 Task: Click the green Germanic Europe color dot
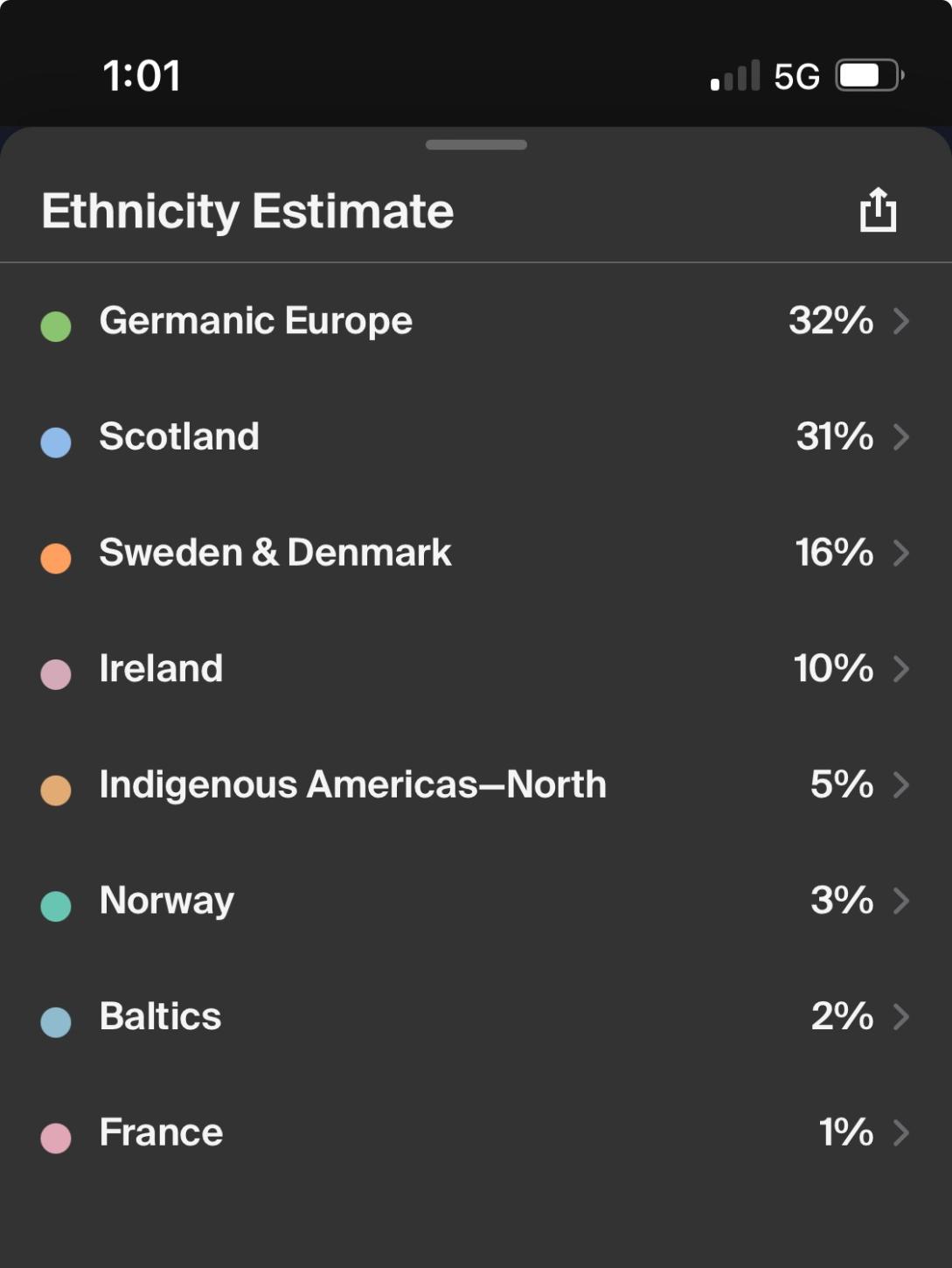(x=56, y=326)
